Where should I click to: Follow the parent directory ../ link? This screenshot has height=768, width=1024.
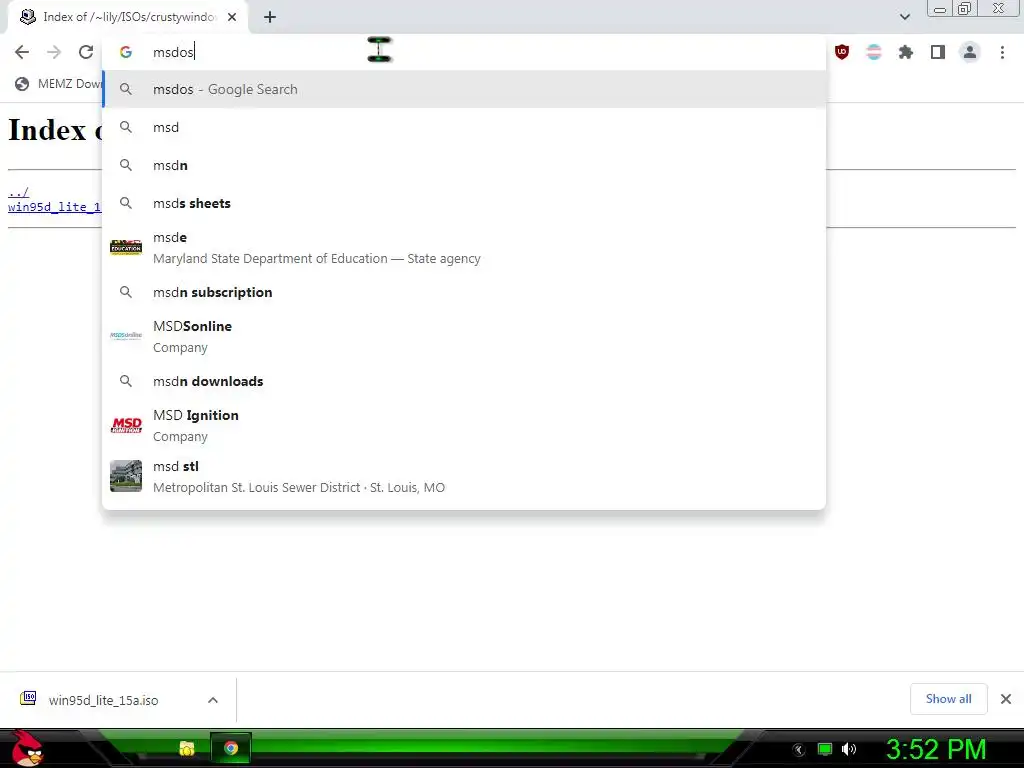pos(18,192)
